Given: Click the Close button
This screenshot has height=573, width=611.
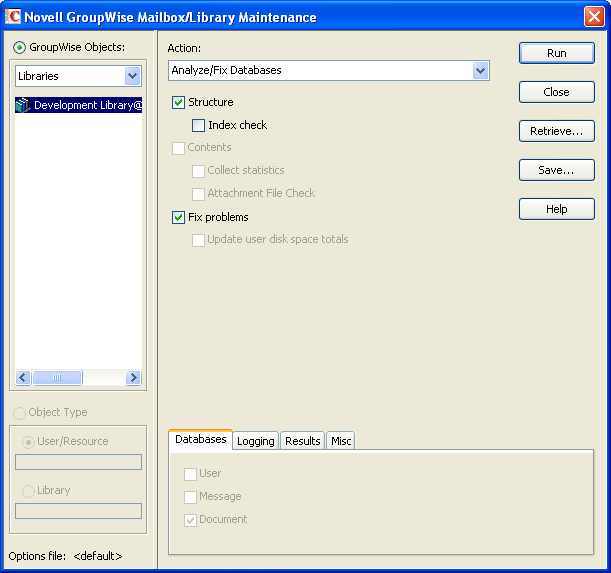Looking at the screenshot, I should coord(556,92).
